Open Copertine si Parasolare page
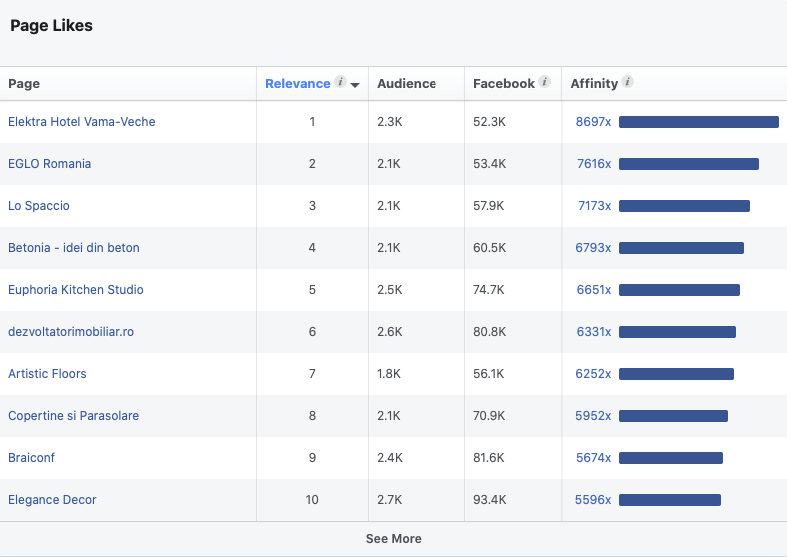Image resolution: width=787 pixels, height=557 pixels. tap(74, 416)
